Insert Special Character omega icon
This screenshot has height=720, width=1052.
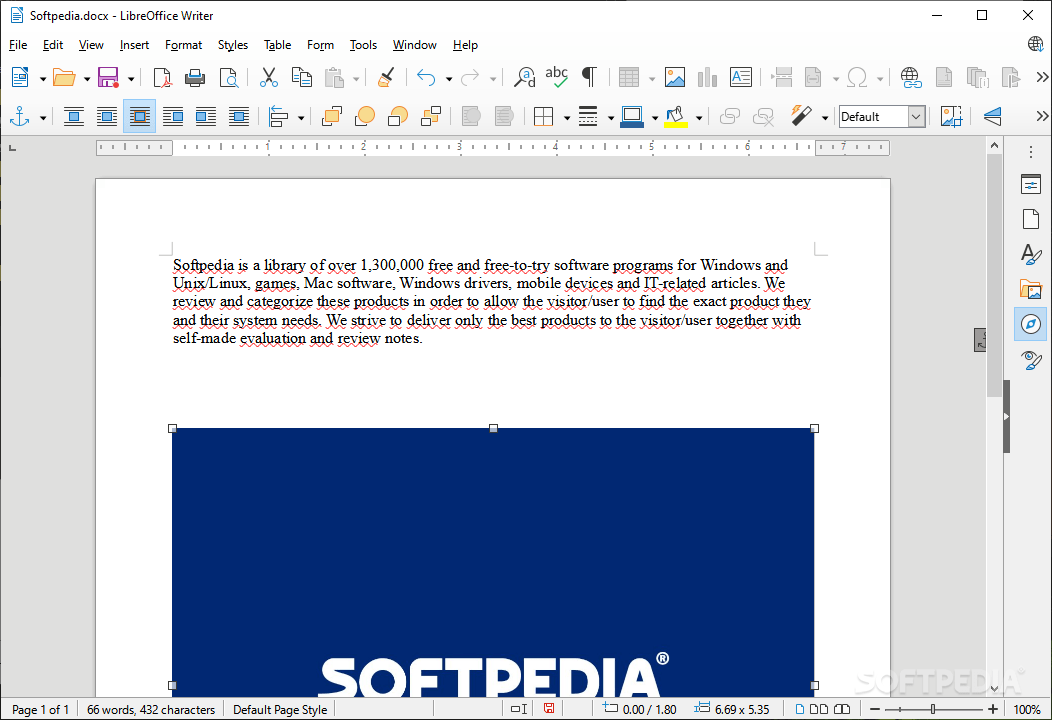click(x=857, y=77)
